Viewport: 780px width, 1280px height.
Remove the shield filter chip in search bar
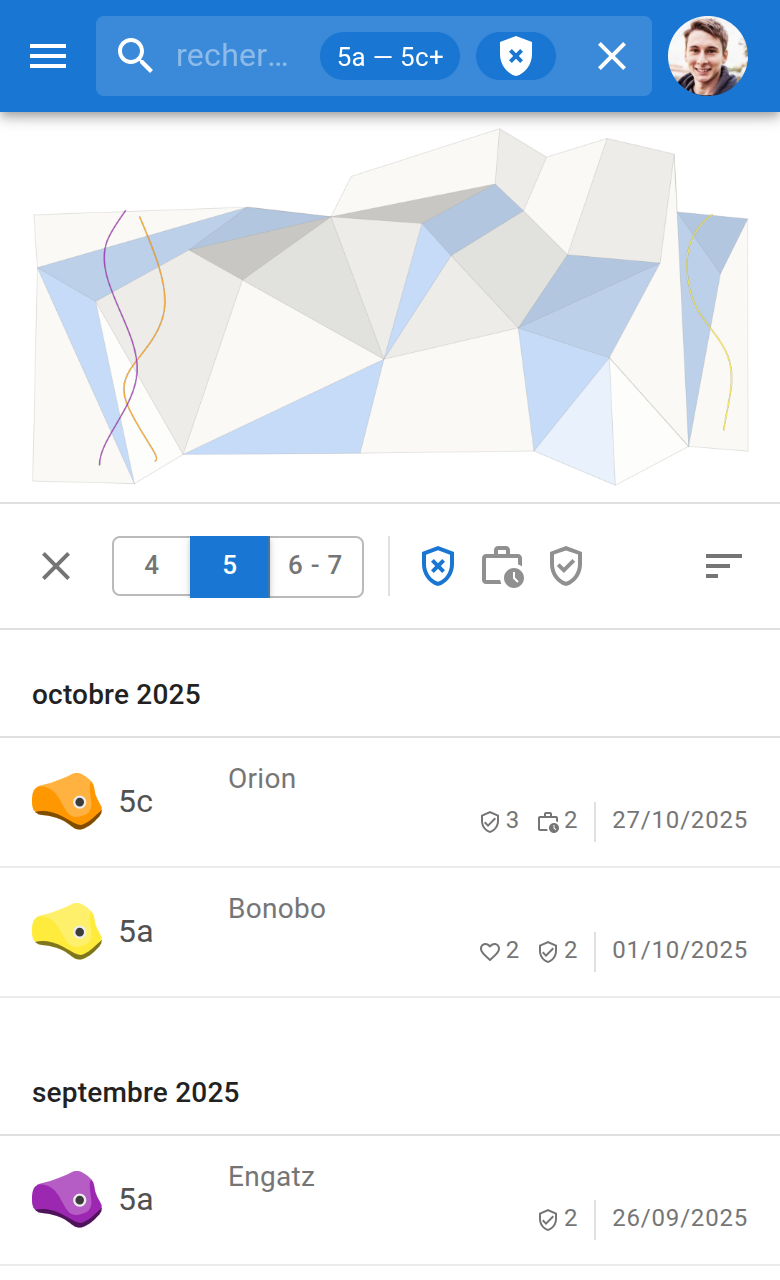tap(515, 56)
